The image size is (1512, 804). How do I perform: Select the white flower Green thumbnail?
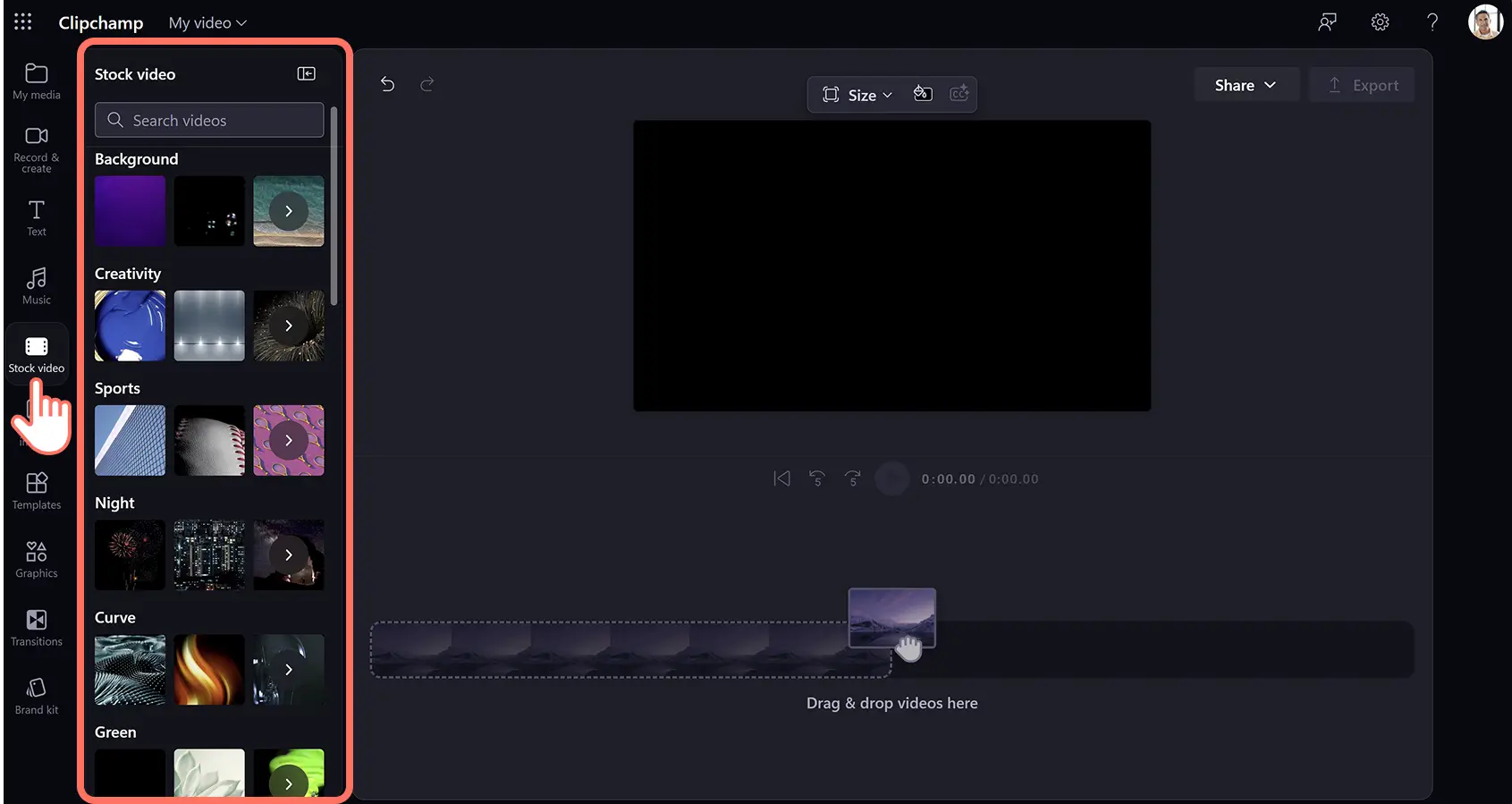click(209, 772)
